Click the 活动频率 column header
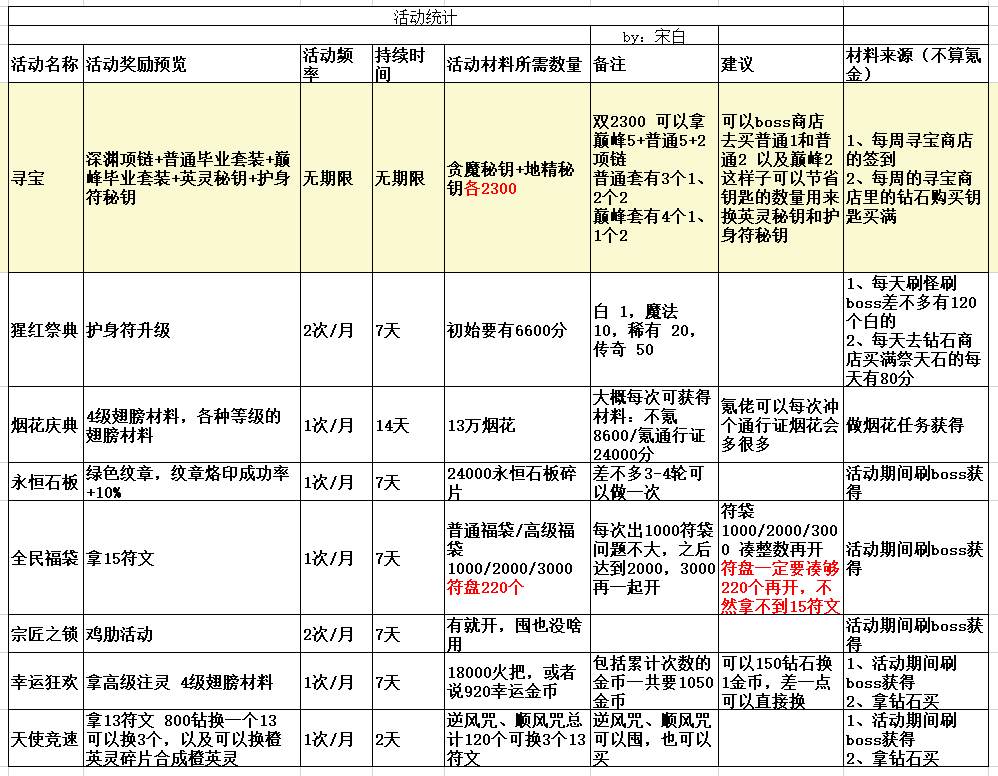This screenshot has width=998, height=776. pyautogui.click(x=325, y=62)
